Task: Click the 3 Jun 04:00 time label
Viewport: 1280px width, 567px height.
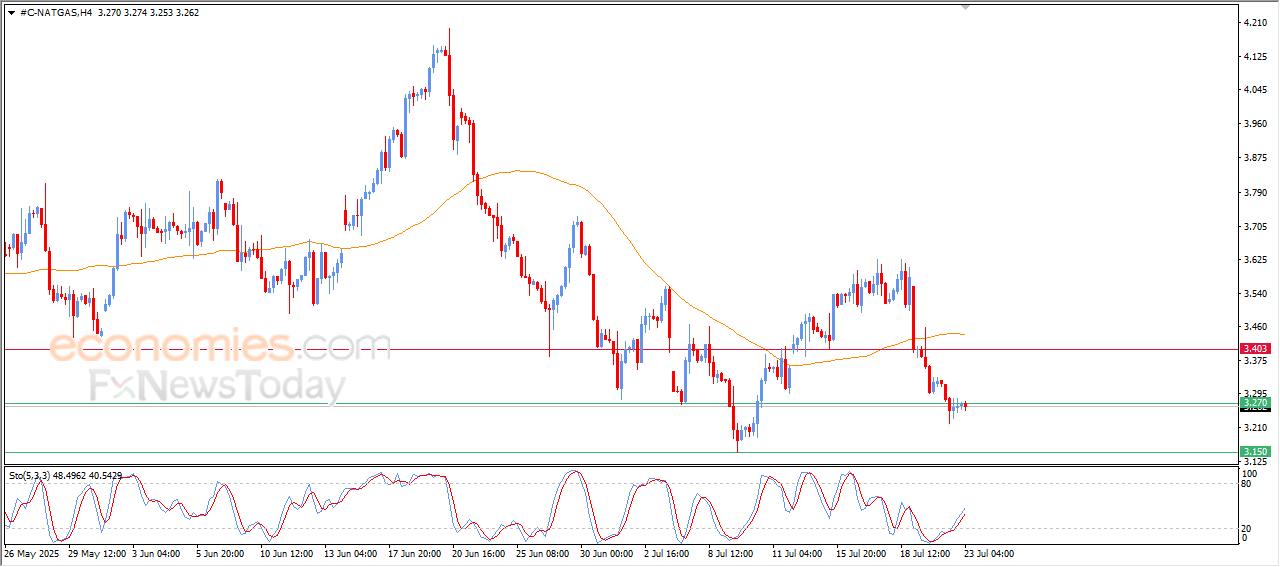Action: (158, 553)
